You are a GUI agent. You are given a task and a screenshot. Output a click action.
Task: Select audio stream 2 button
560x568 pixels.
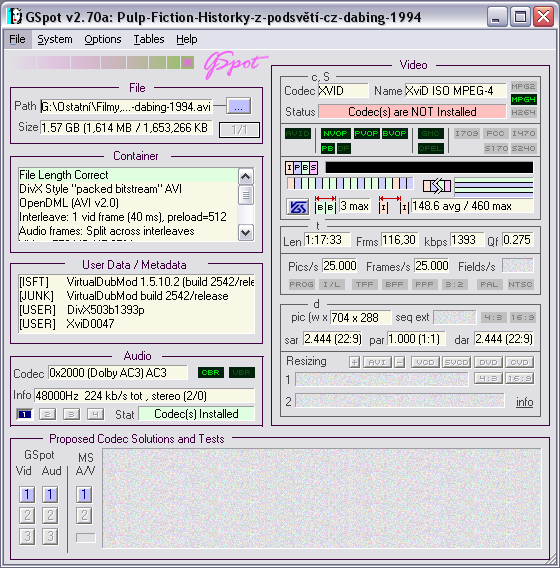tap(47, 414)
